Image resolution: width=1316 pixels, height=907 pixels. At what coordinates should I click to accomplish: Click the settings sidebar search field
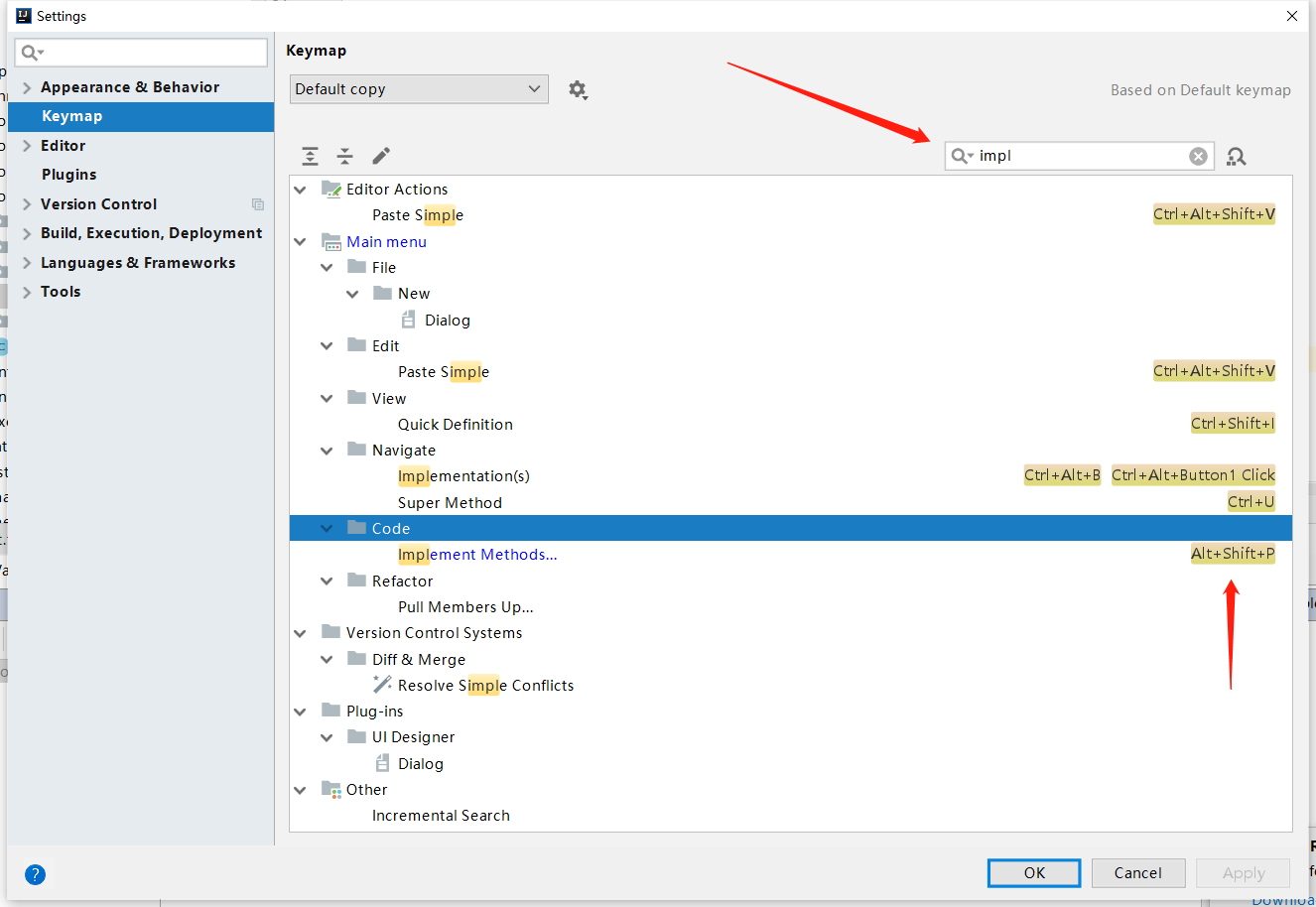tap(141, 53)
